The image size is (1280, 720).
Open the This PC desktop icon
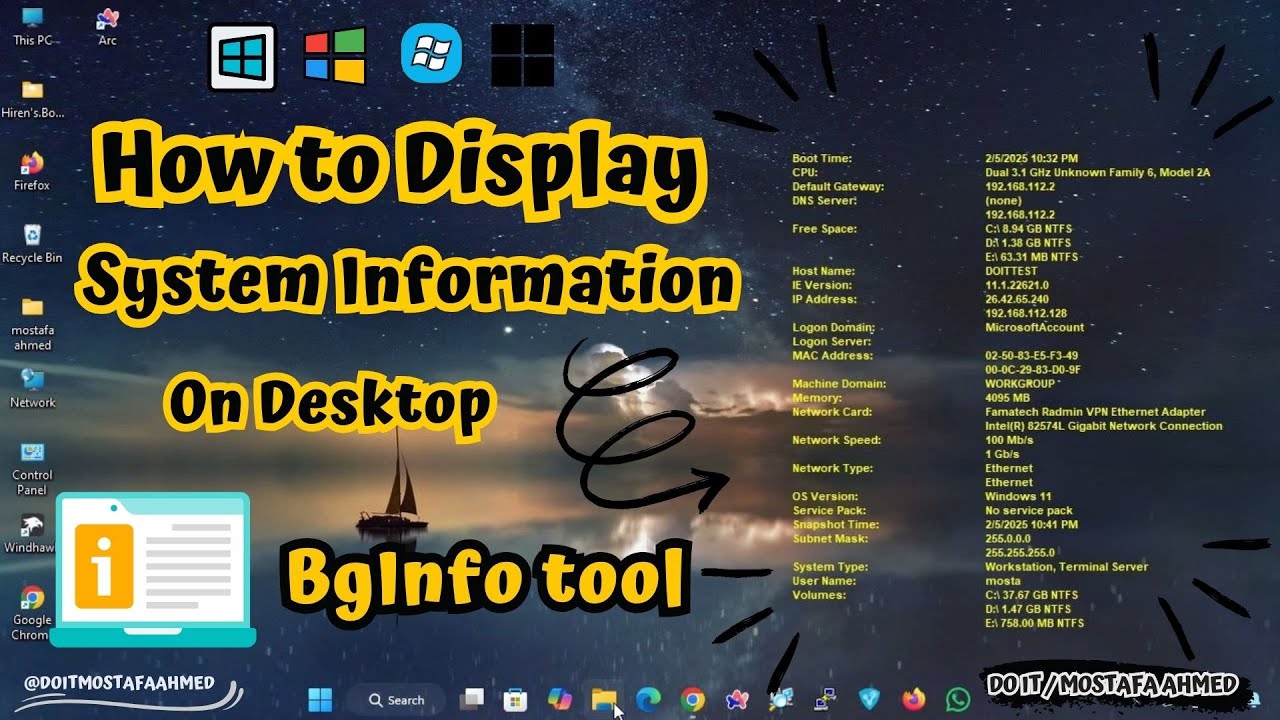pos(32,26)
